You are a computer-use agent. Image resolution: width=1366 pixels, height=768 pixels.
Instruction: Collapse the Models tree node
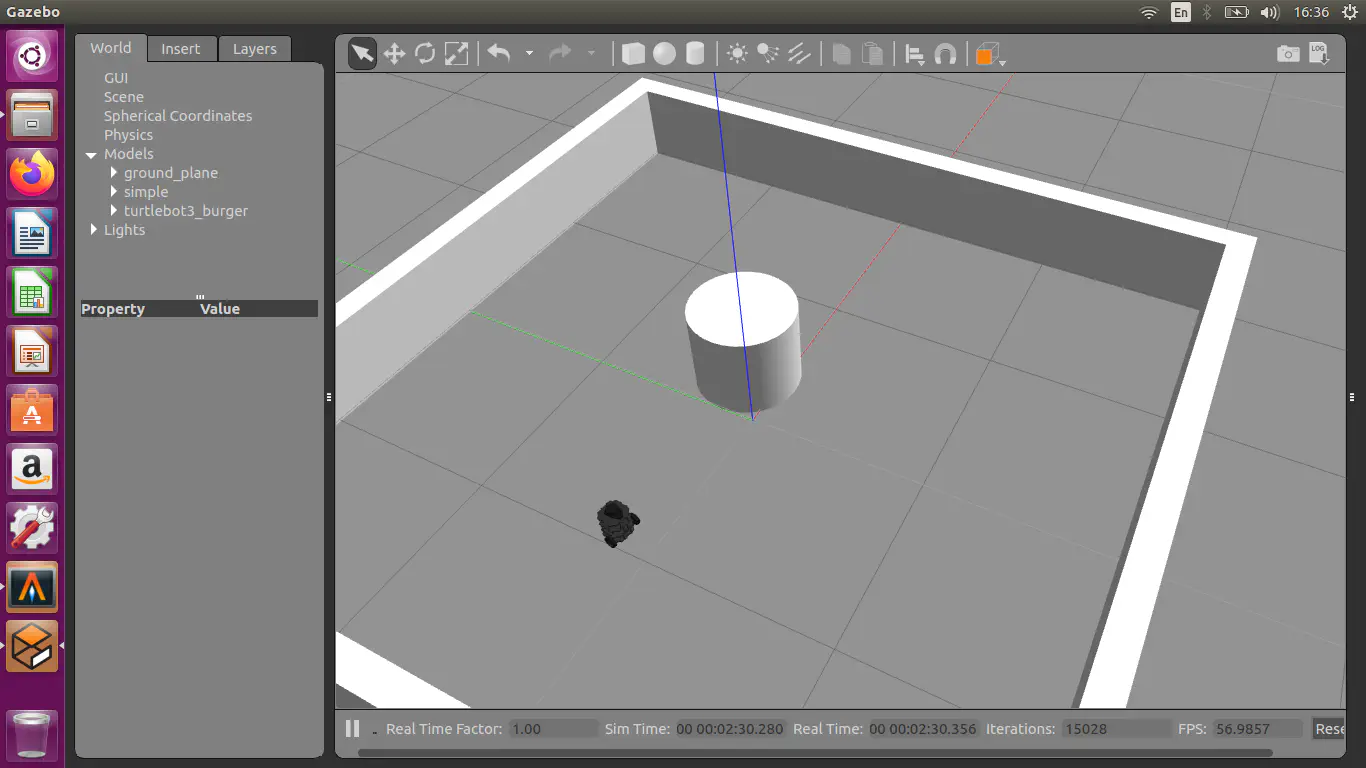click(92, 155)
